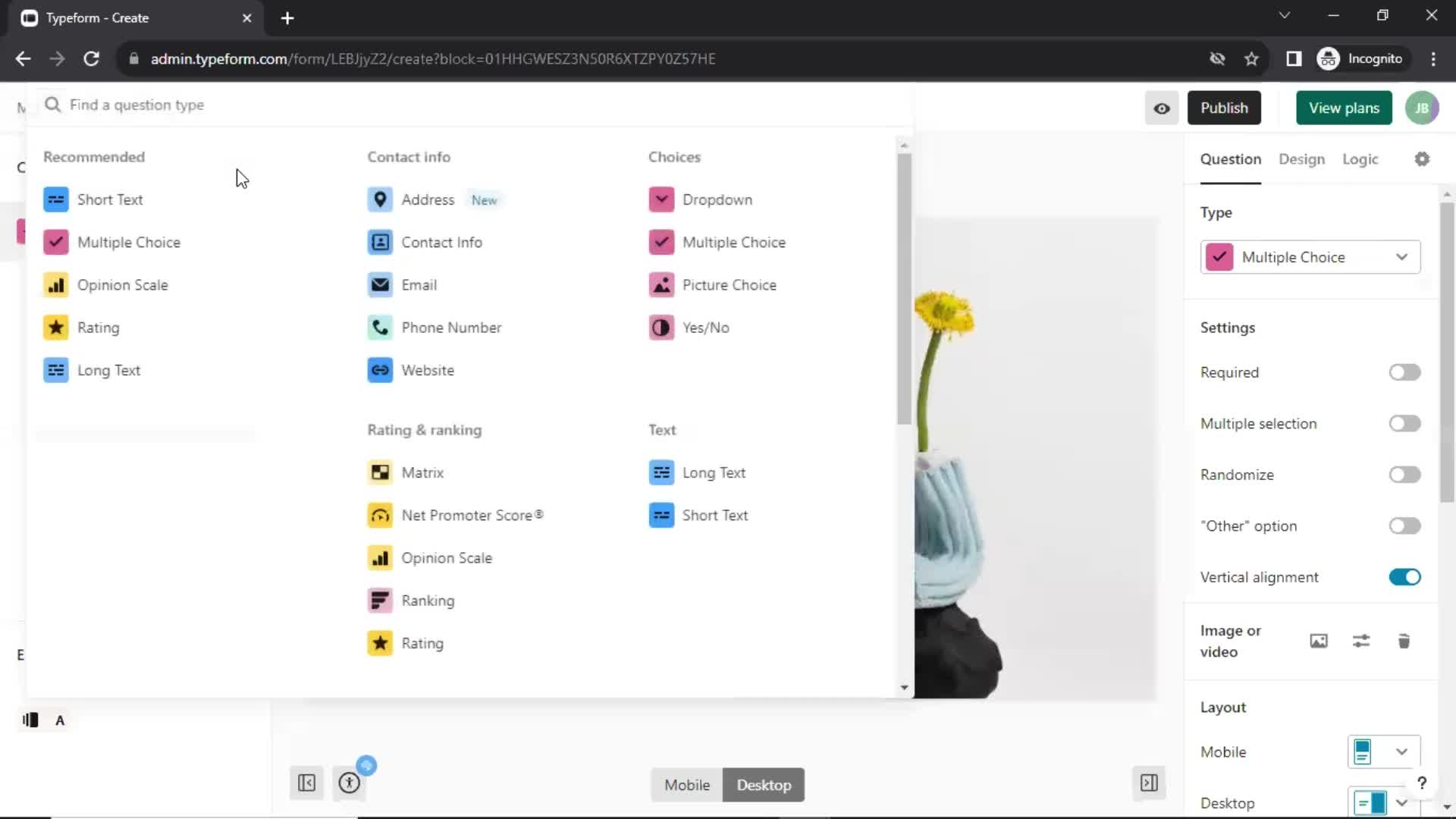Enable Multiple selection switch
This screenshot has height=819, width=1456.
pyautogui.click(x=1404, y=424)
